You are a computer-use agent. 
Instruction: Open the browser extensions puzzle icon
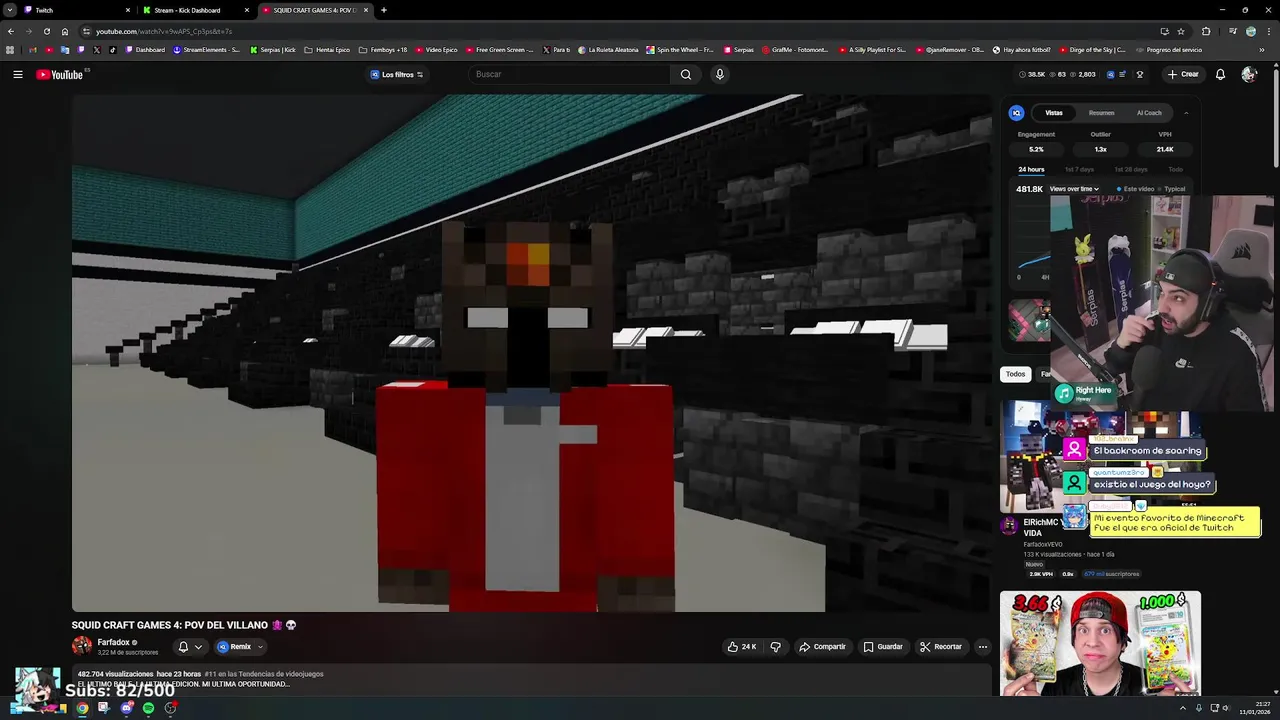click(x=1206, y=31)
